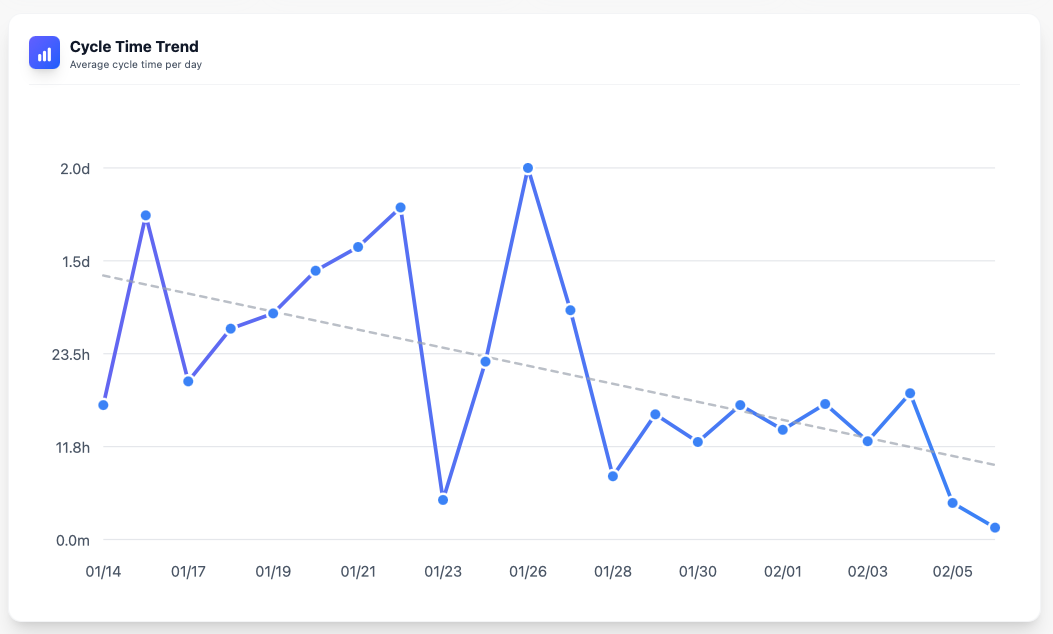Select the lowest dip data point at 01/23
The width and height of the screenshot is (1053, 634).
(x=443, y=499)
